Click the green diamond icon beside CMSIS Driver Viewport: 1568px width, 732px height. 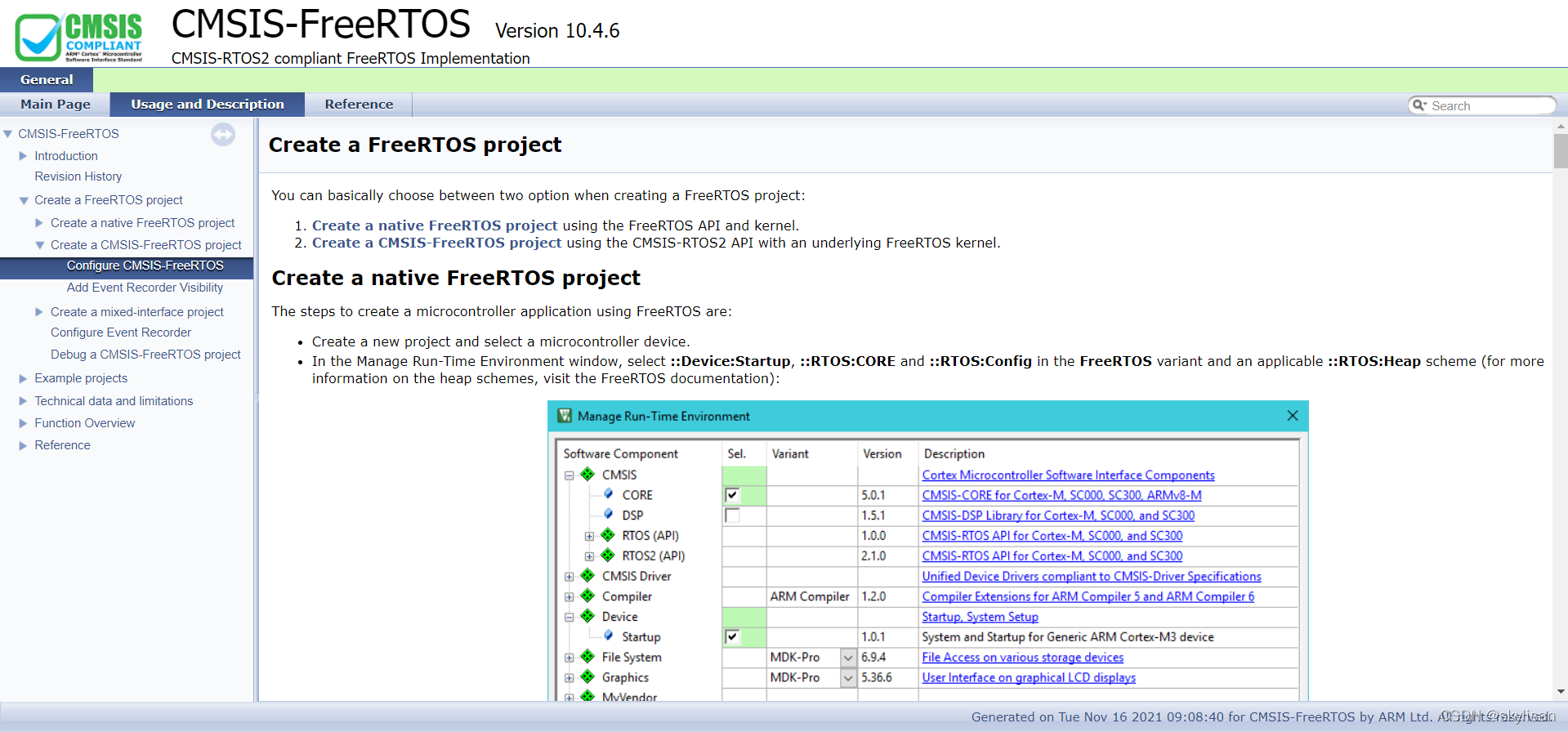click(x=587, y=575)
